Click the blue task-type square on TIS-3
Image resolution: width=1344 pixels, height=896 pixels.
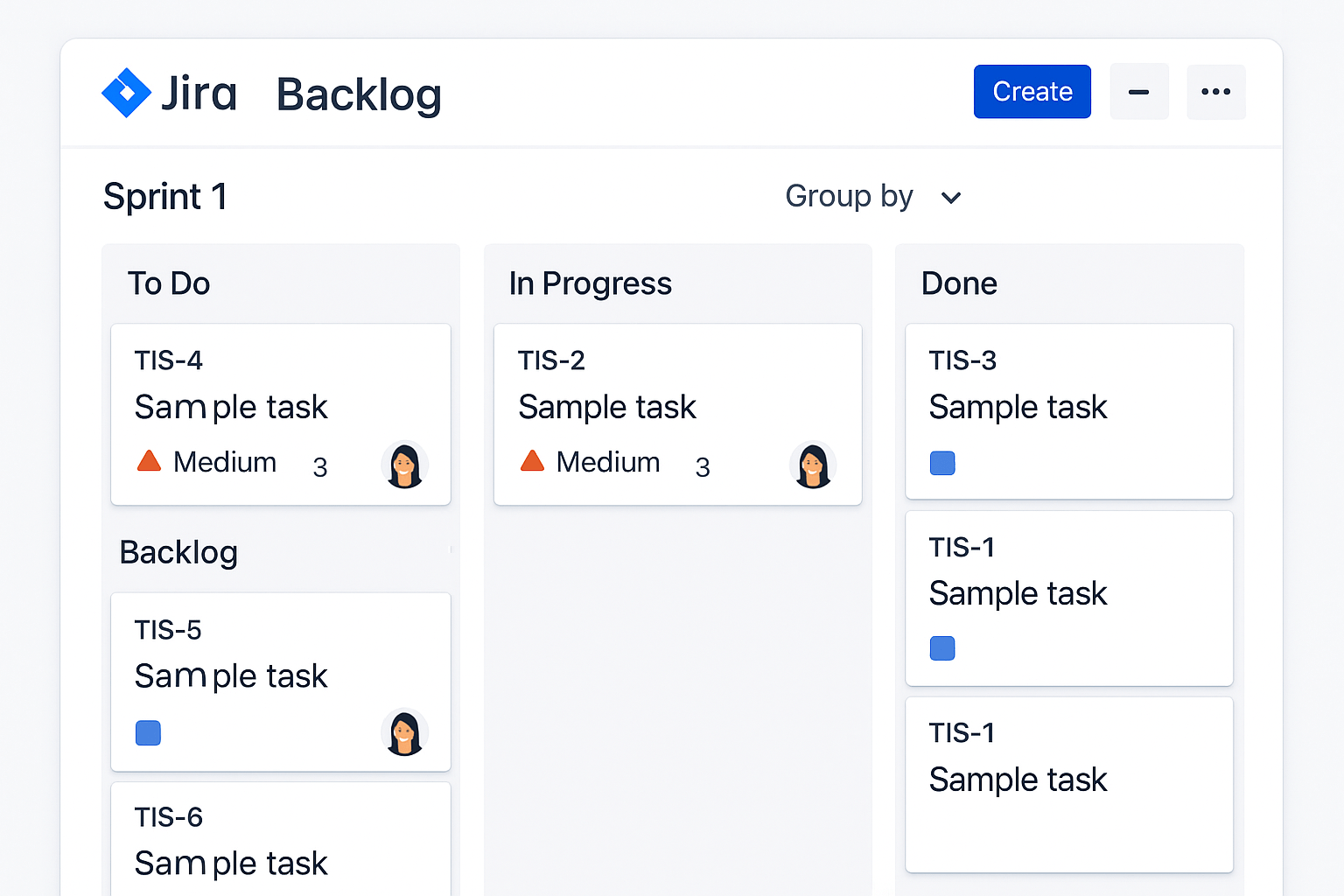[942, 463]
